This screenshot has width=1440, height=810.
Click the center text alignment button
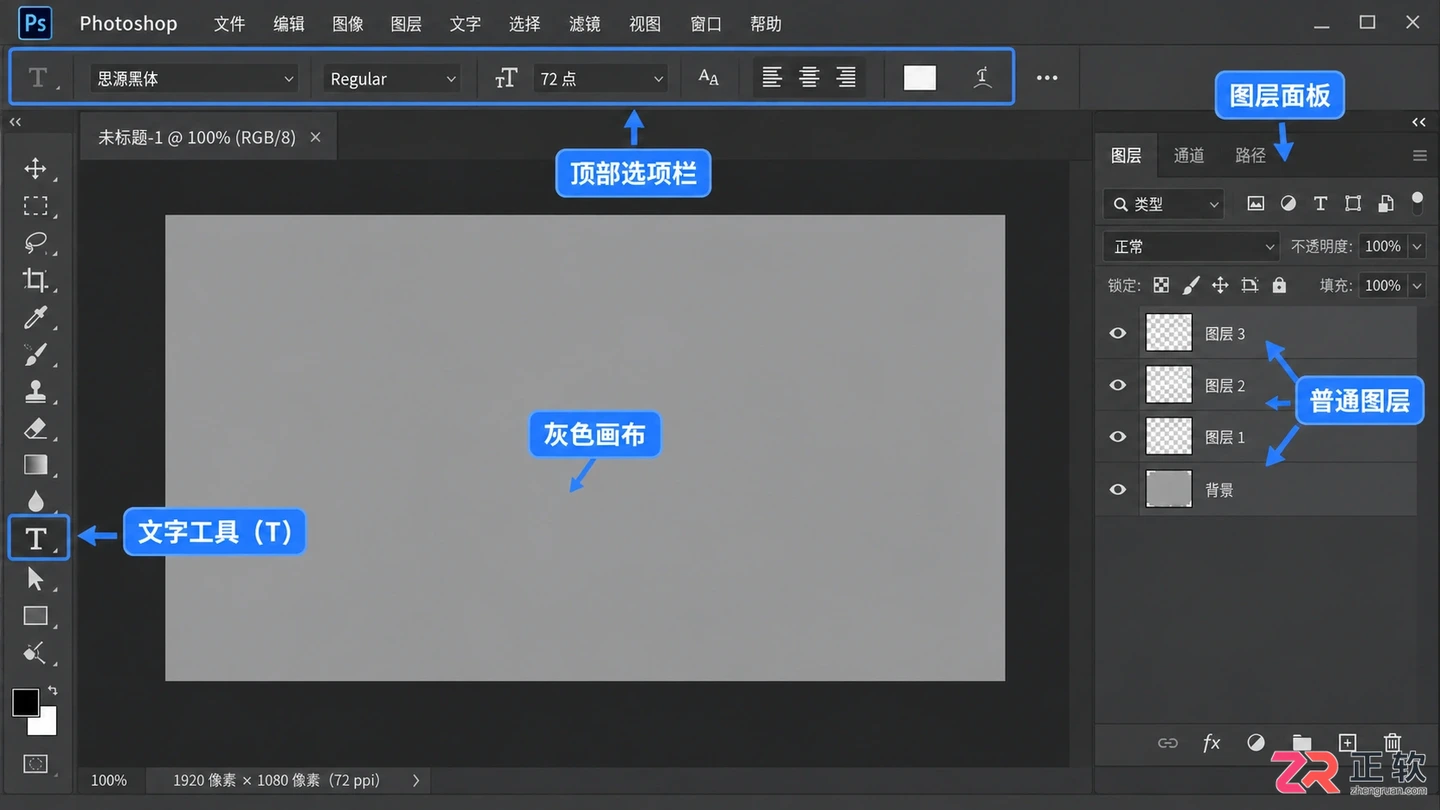click(x=809, y=78)
